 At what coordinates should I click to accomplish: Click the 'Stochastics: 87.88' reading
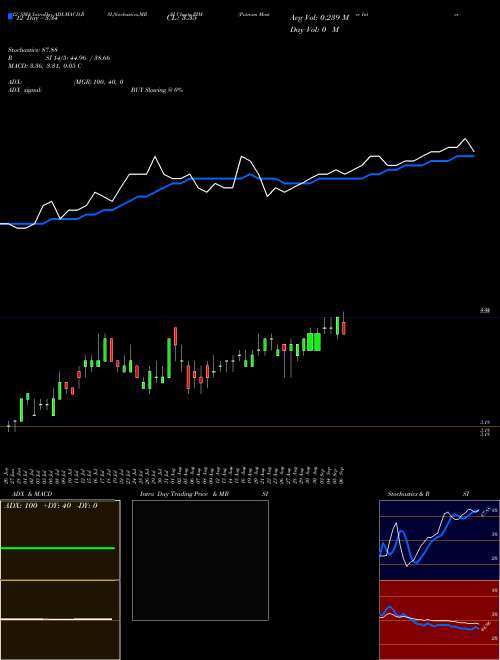33,50
